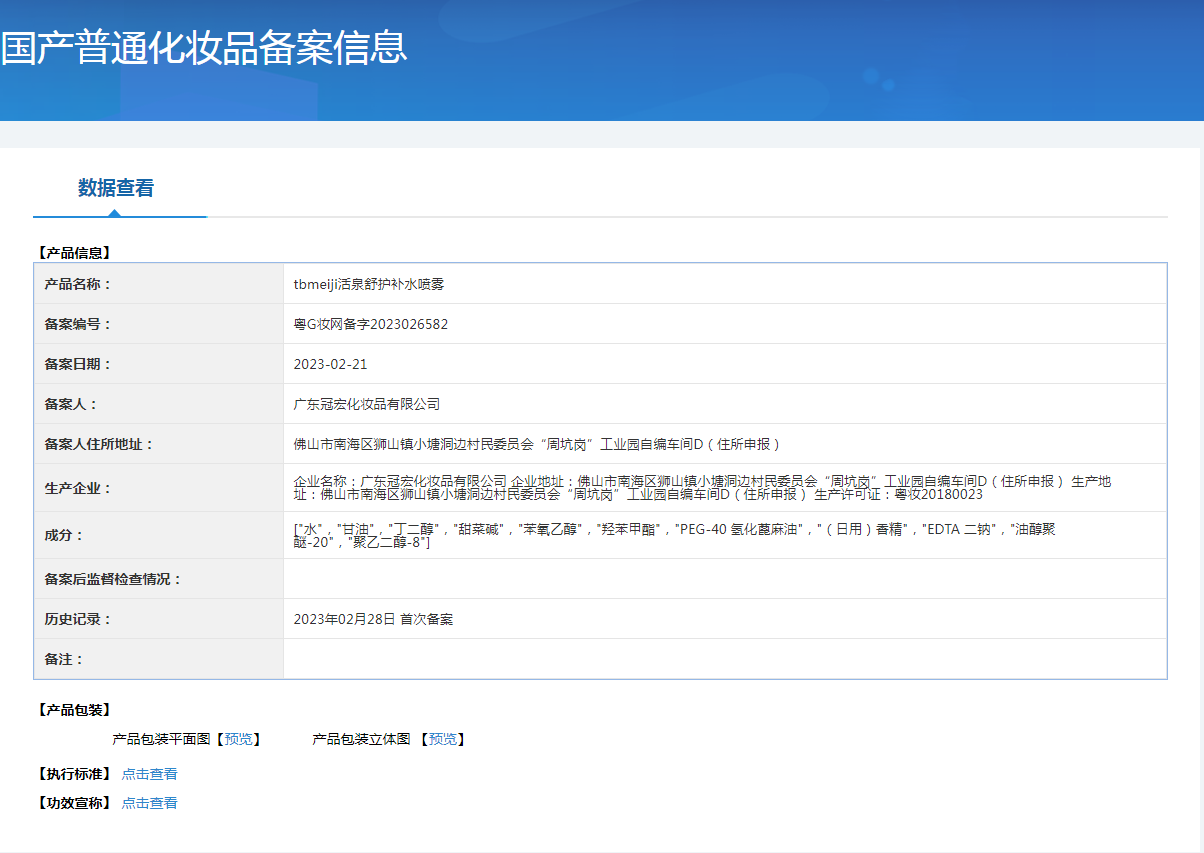Click the 产品包装平面图 label
The image size is (1204, 853).
(x=161, y=740)
